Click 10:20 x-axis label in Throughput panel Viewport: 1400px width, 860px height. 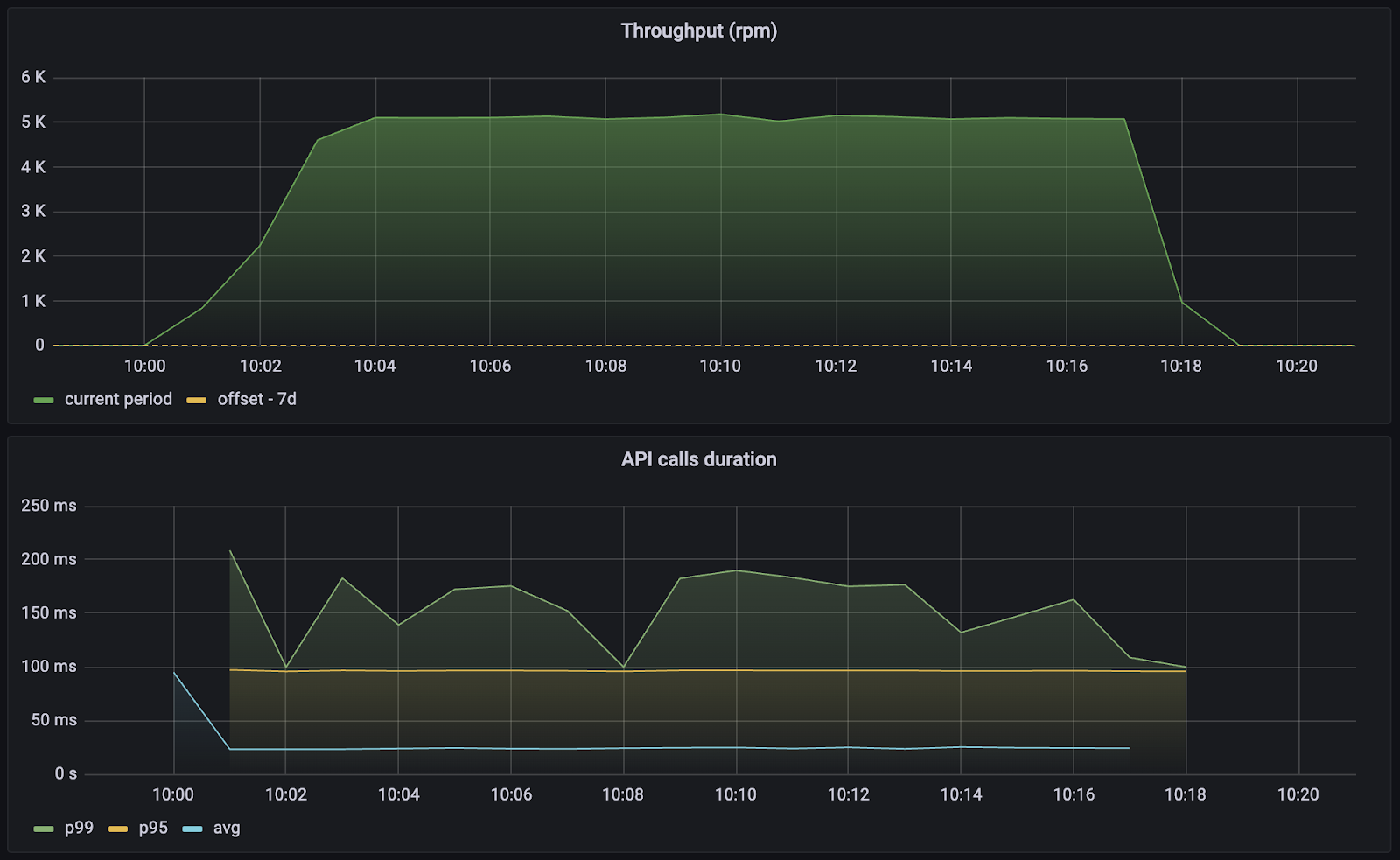tap(1296, 366)
